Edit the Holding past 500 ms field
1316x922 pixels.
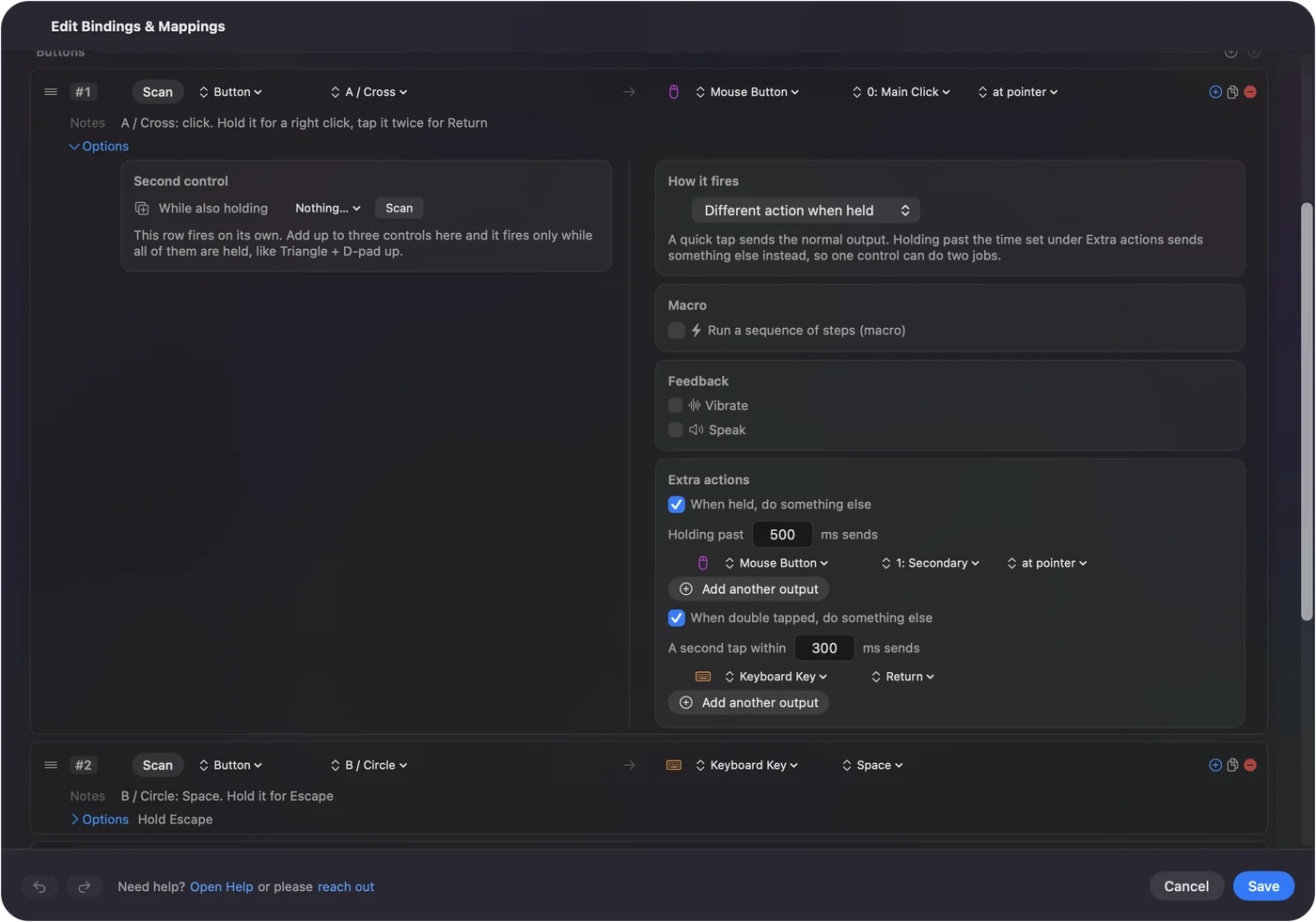pos(782,535)
